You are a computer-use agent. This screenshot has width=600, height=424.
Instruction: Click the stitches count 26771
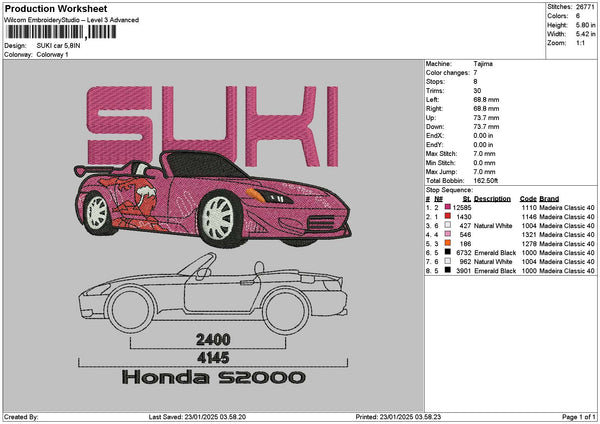click(585, 7)
